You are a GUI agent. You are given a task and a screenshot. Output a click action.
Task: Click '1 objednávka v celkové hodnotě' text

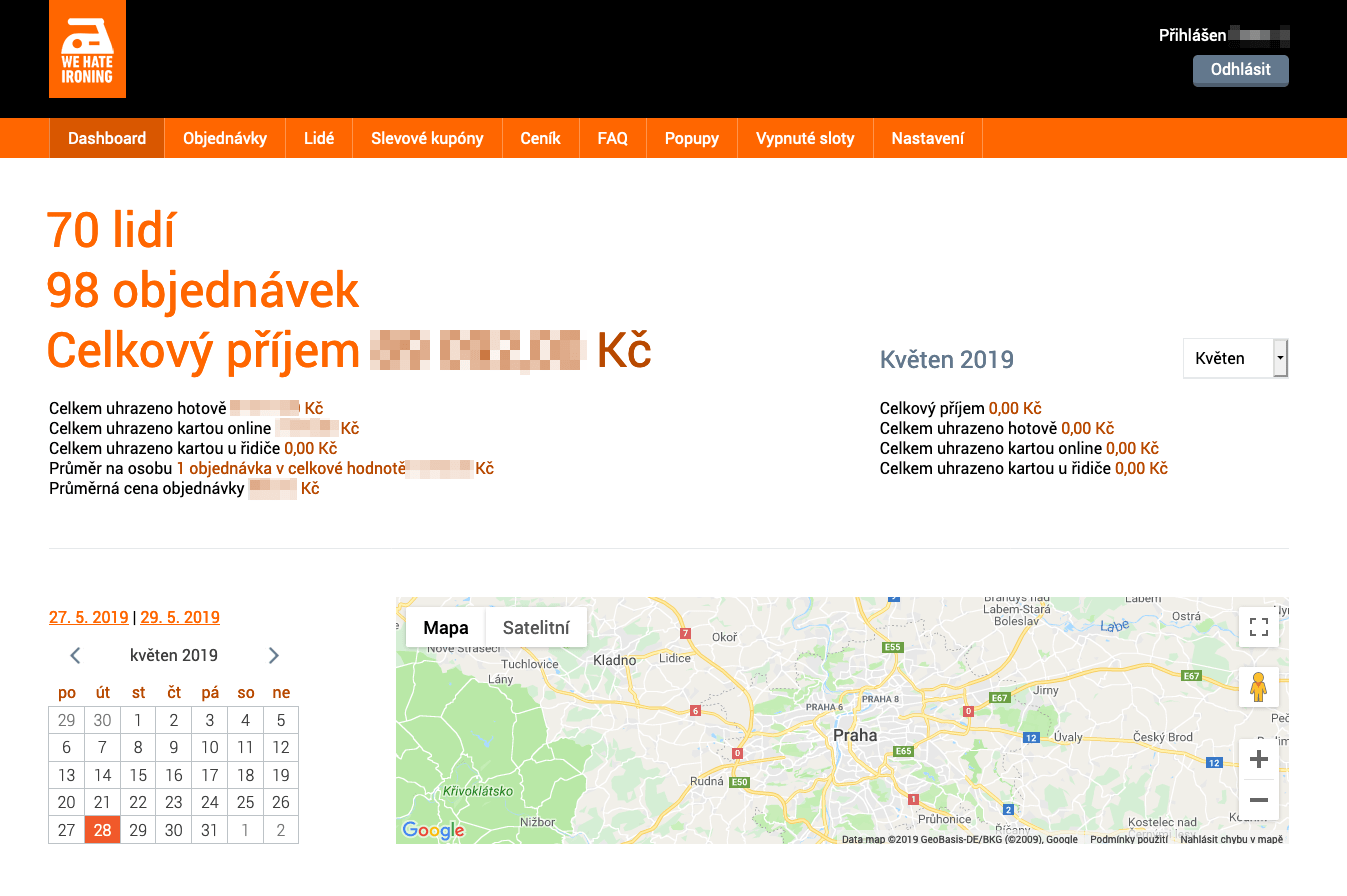pos(291,468)
